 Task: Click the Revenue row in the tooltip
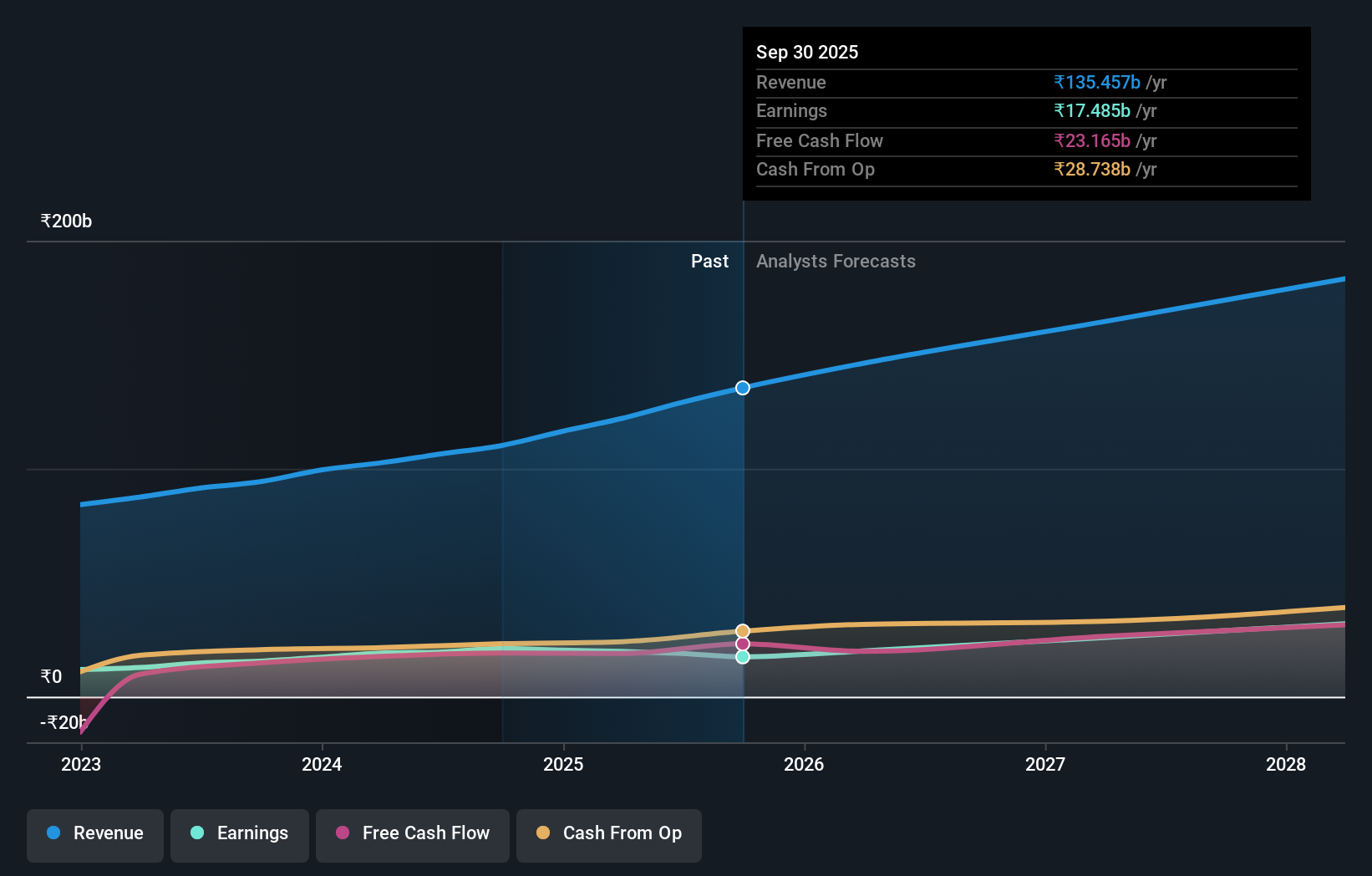click(958, 82)
